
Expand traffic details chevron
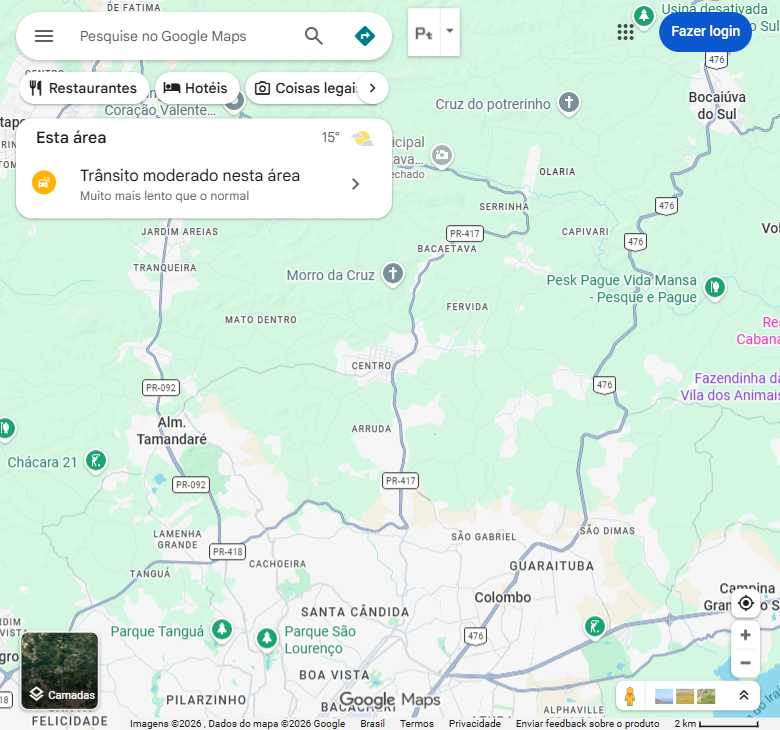[x=355, y=184]
